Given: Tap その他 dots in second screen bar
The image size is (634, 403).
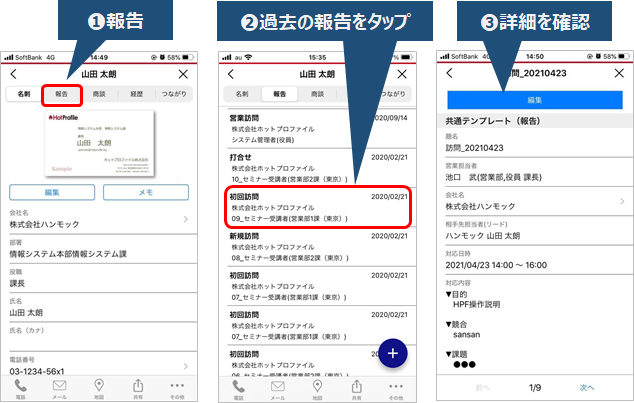Looking at the screenshot, I should click(x=396, y=391).
